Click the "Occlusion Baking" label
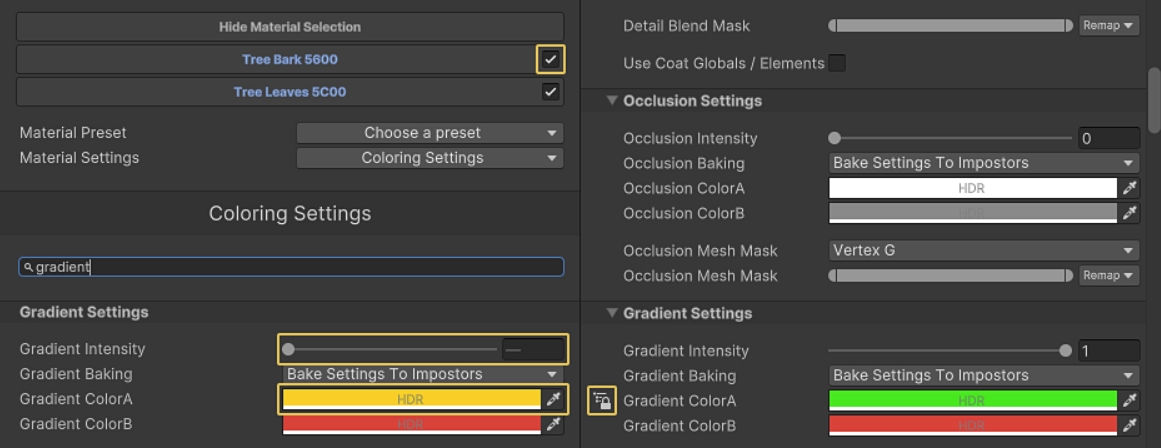Image resolution: width=1161 pixels, height=448 pixels. tap(683, 164)
